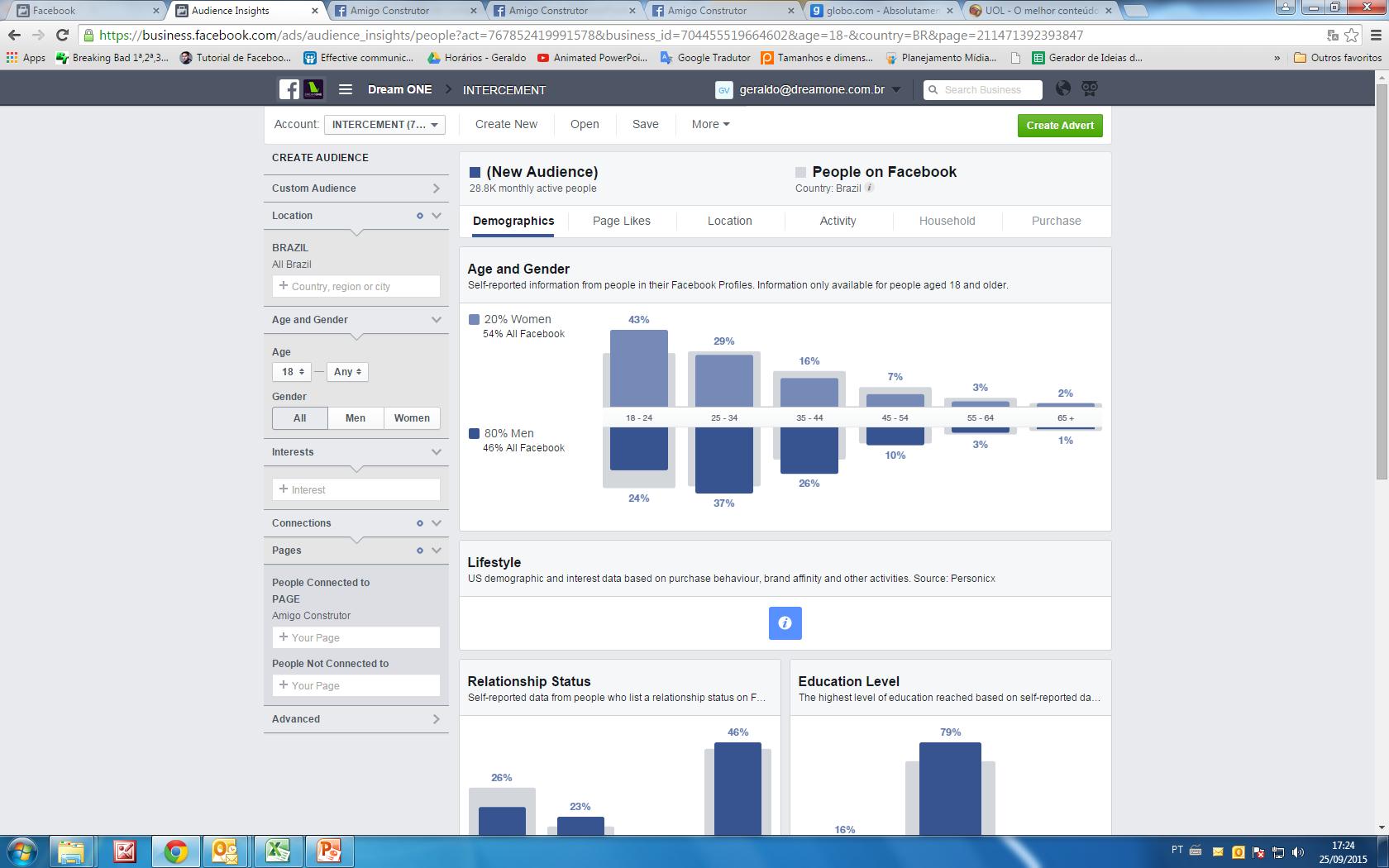Switch to the Location tab

[x=729, y=221]
